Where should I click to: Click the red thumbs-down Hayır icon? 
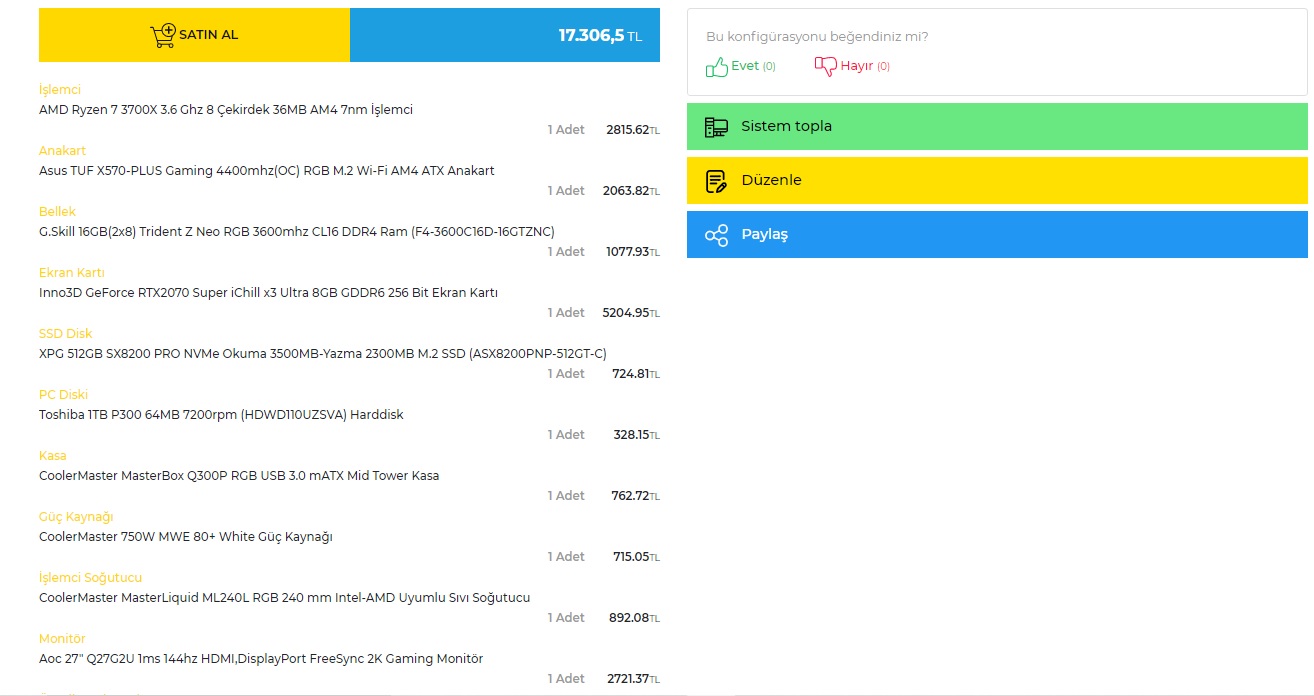point(825,66)
